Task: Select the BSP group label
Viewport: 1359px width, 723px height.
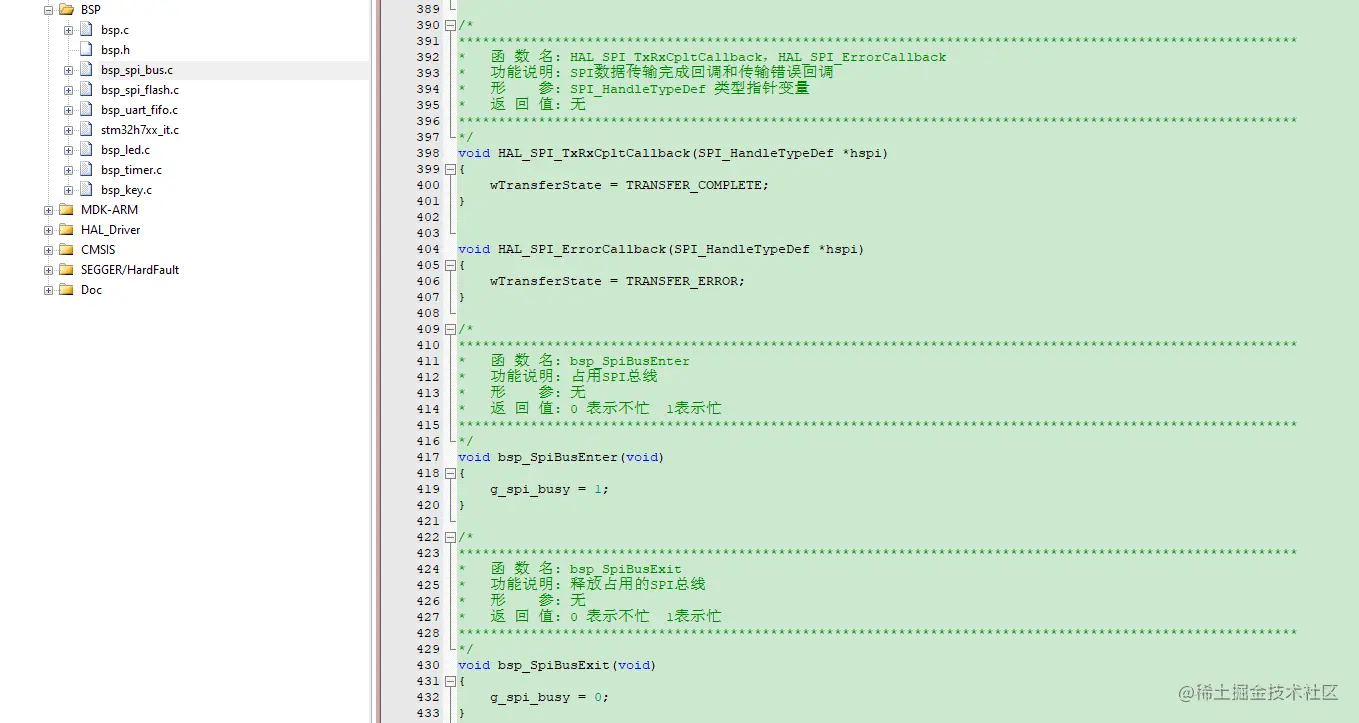Action: 91,10
